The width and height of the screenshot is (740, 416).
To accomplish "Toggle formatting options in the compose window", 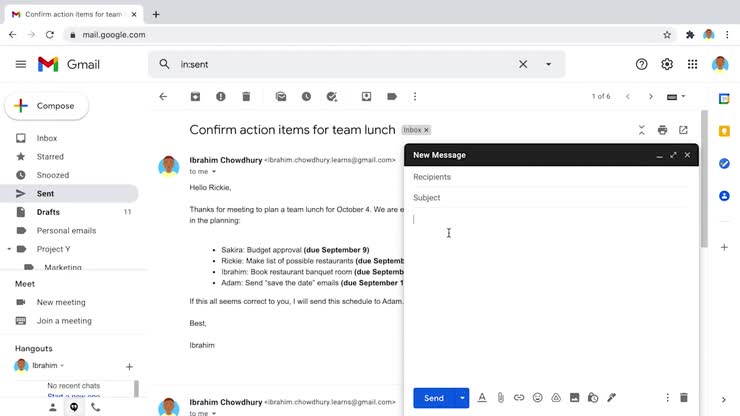I will pos(482,398).
